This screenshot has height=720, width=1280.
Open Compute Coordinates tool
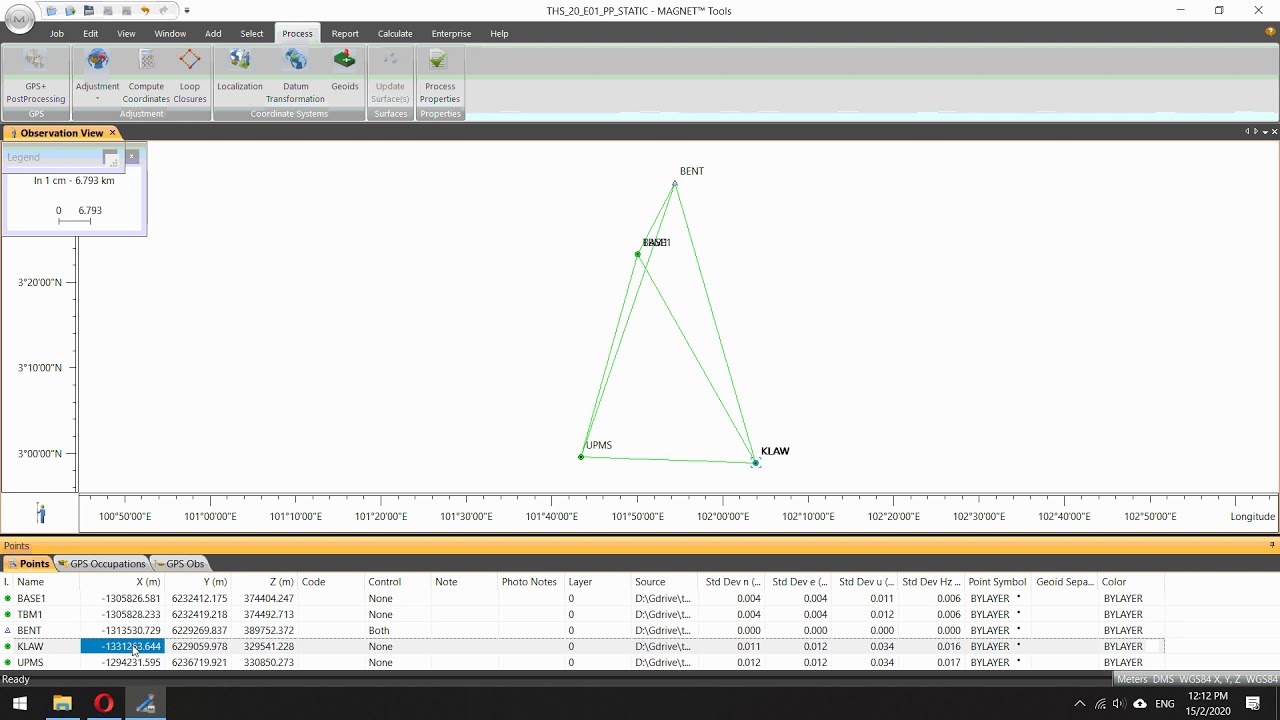146,76
